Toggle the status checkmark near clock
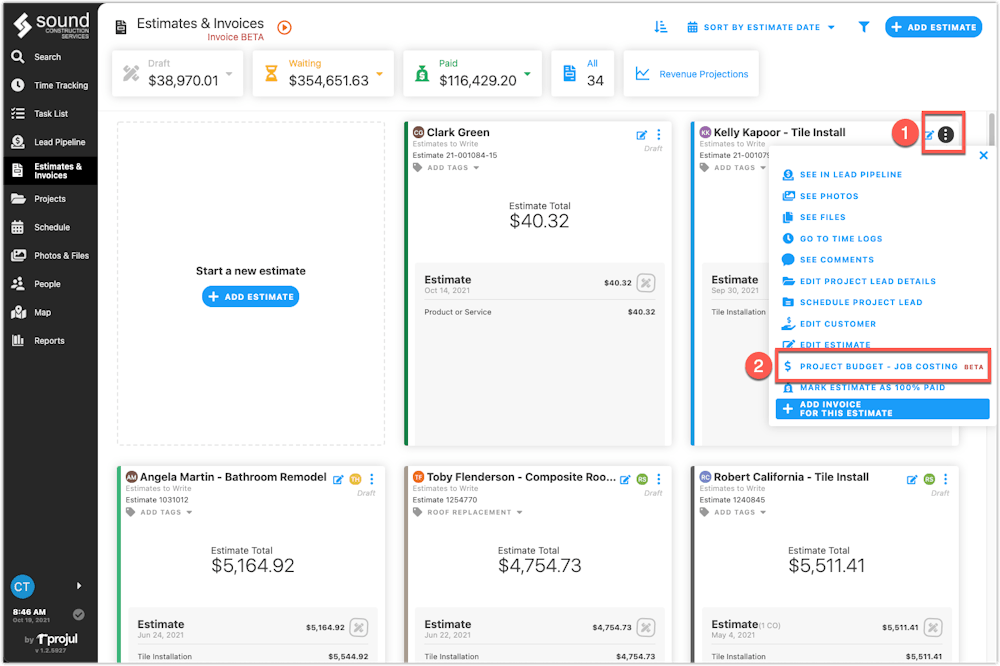The width and height of the screenshot is (1000, 666). 78,614
